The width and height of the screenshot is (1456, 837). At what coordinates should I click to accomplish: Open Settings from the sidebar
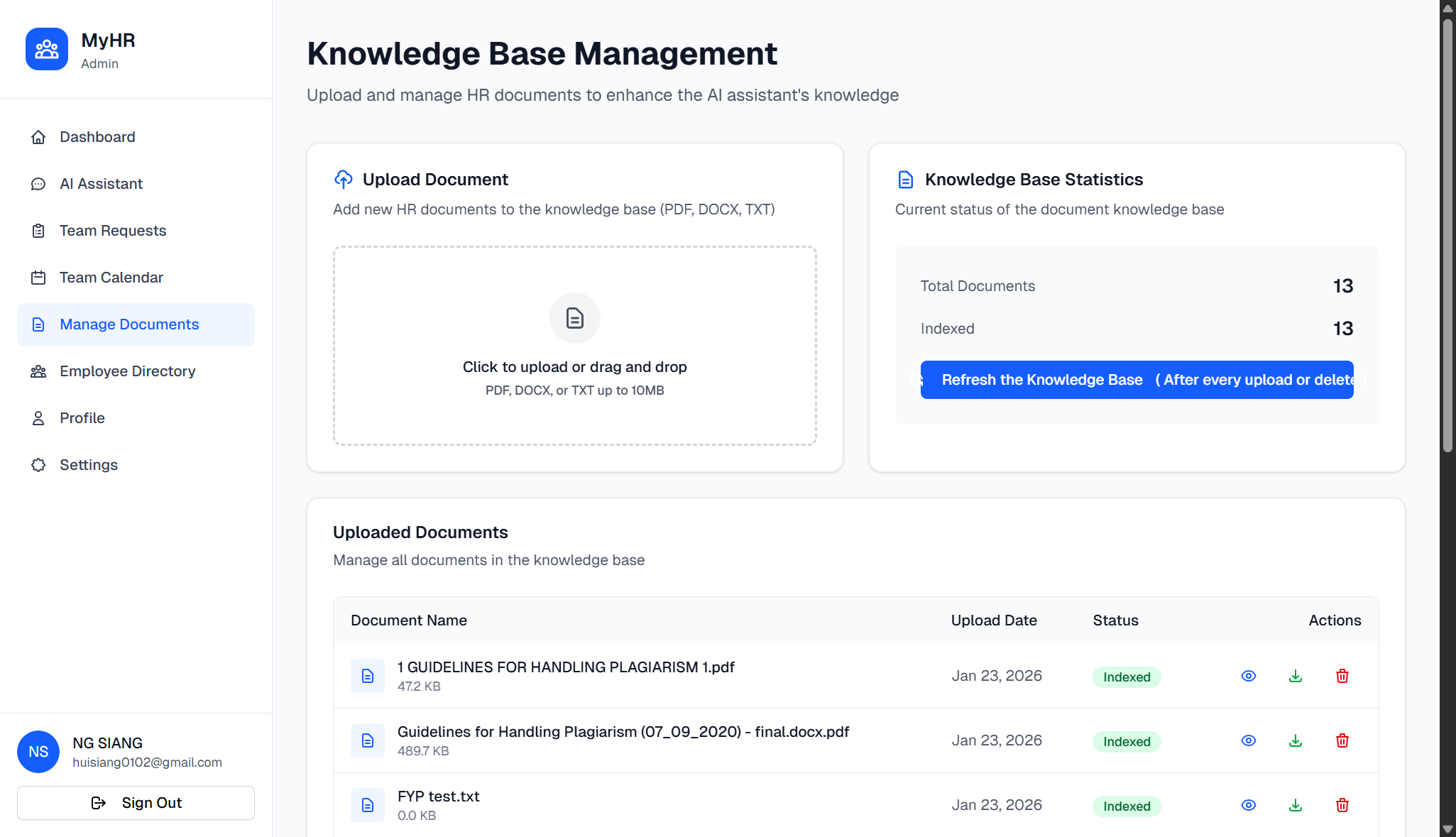(88, 465)
